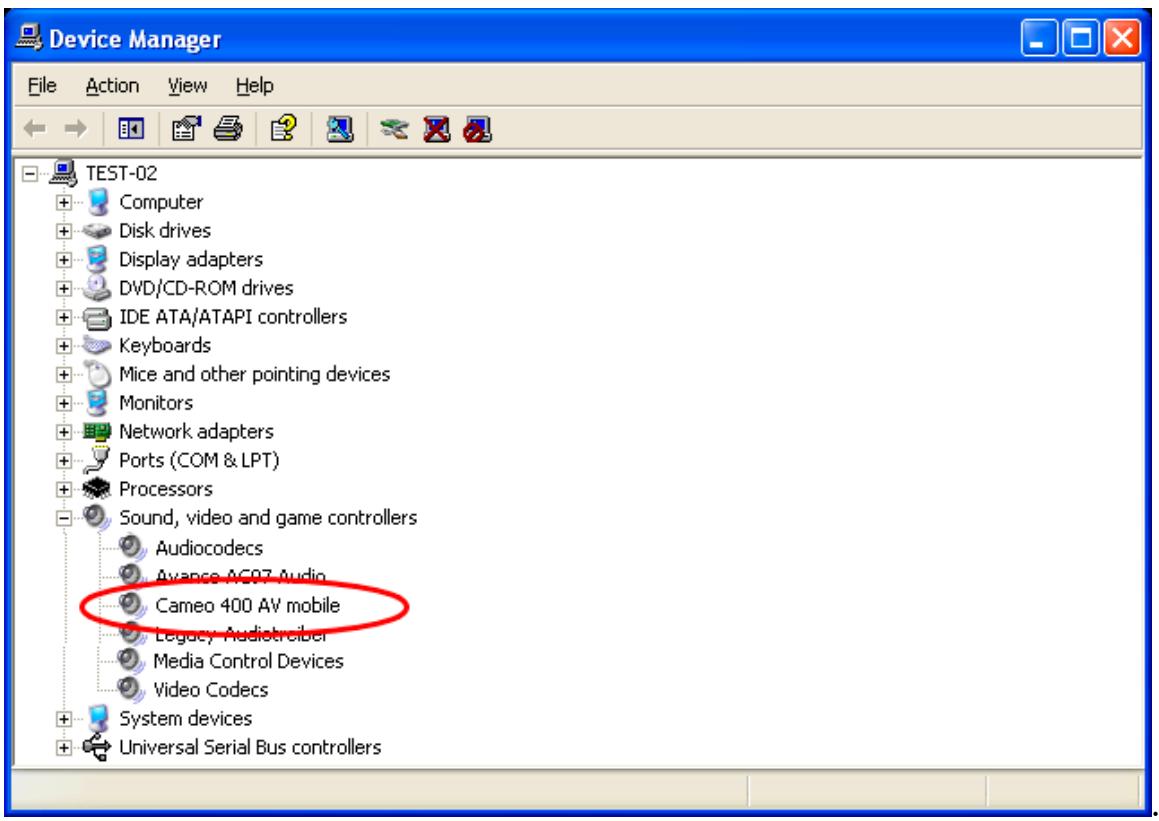
Task: Click the Uninstall device red X icon
Action: (437, 129)
